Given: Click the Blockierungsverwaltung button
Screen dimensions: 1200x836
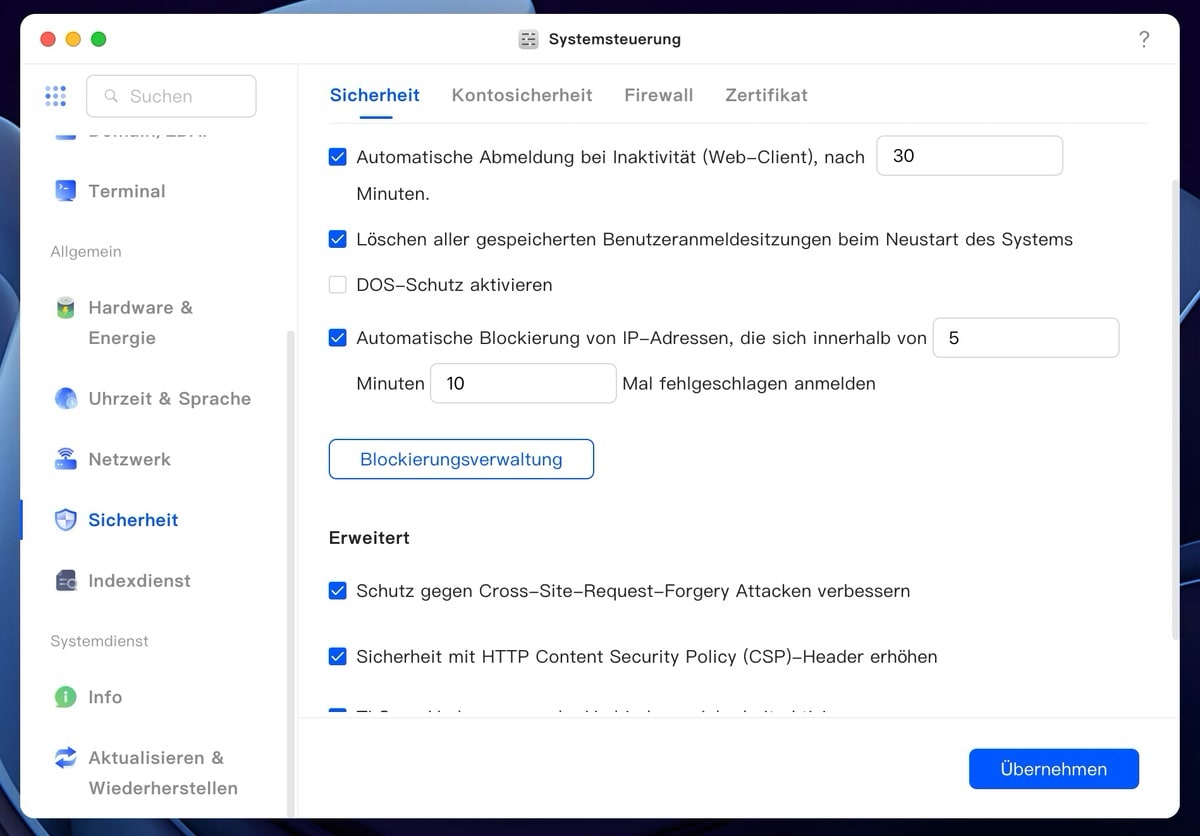Looking at the screenshot, I should tap(461, 459).
